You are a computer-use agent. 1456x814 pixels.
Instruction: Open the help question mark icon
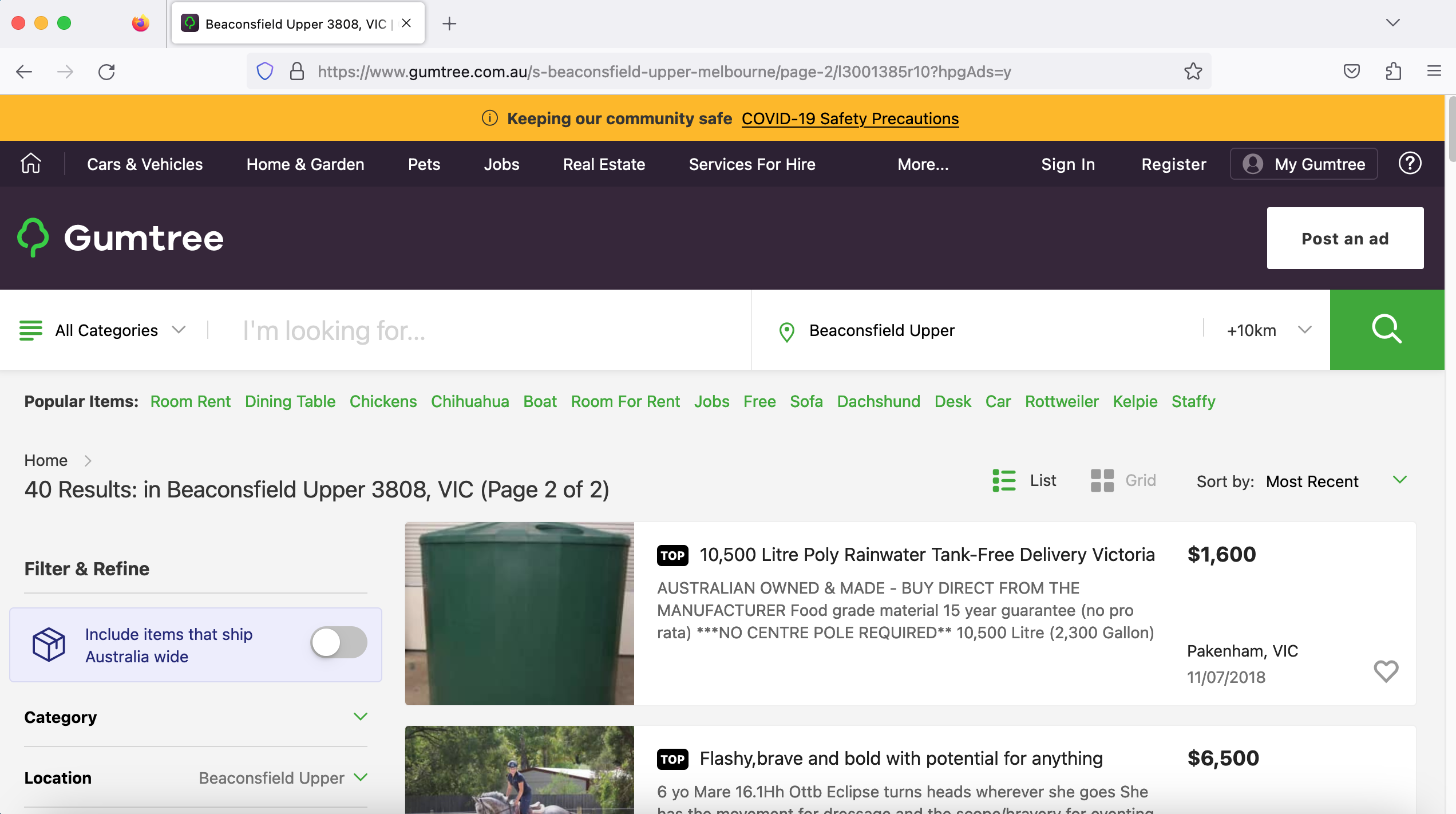[1410, 164]
